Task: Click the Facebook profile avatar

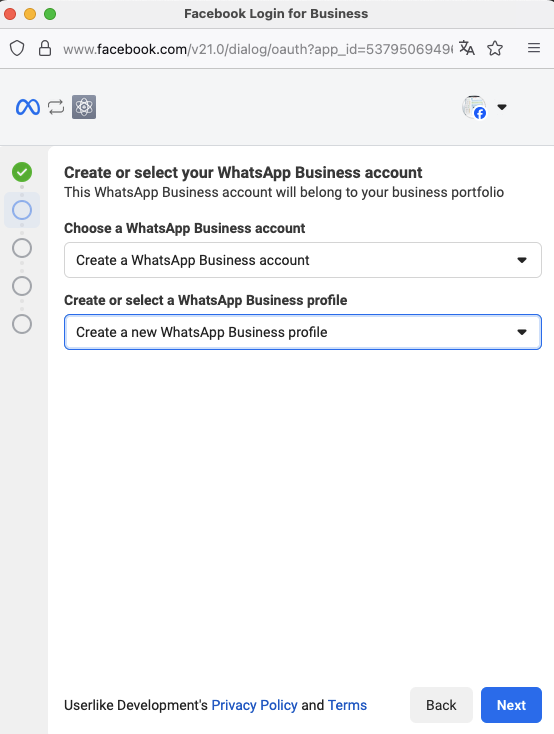Action: click(x=474, y=107)
